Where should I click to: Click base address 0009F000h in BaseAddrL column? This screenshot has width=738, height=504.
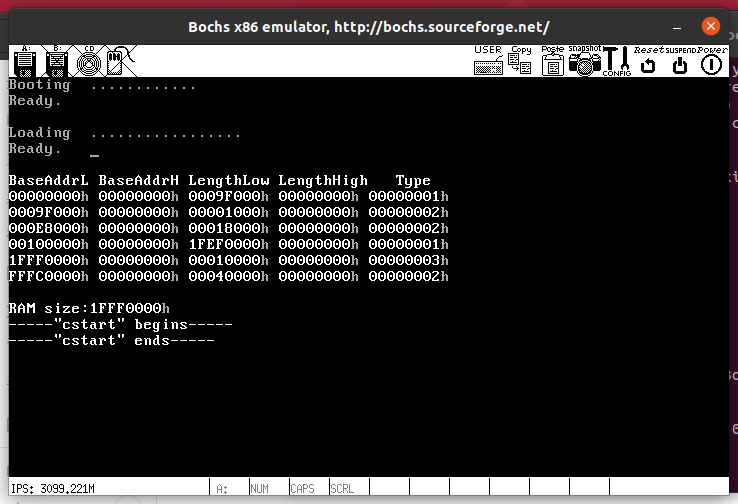[48, 212]
